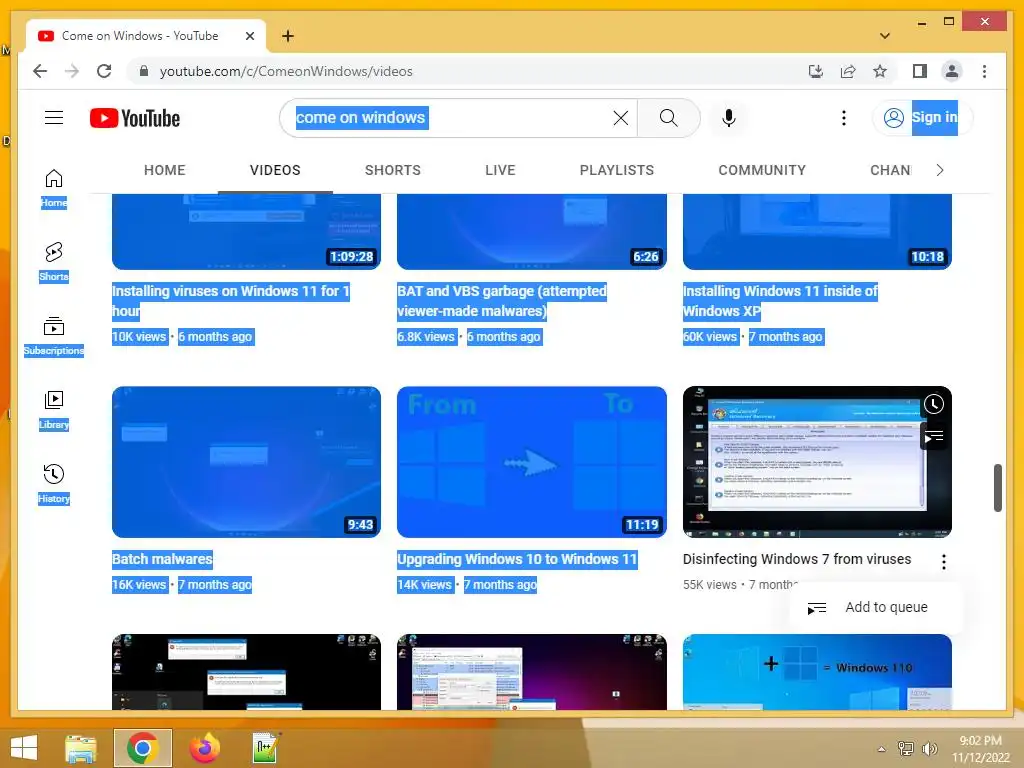
Task: Switch to the SHORTS channel tab
Action: pyautogui.click(x=392, y=170)
